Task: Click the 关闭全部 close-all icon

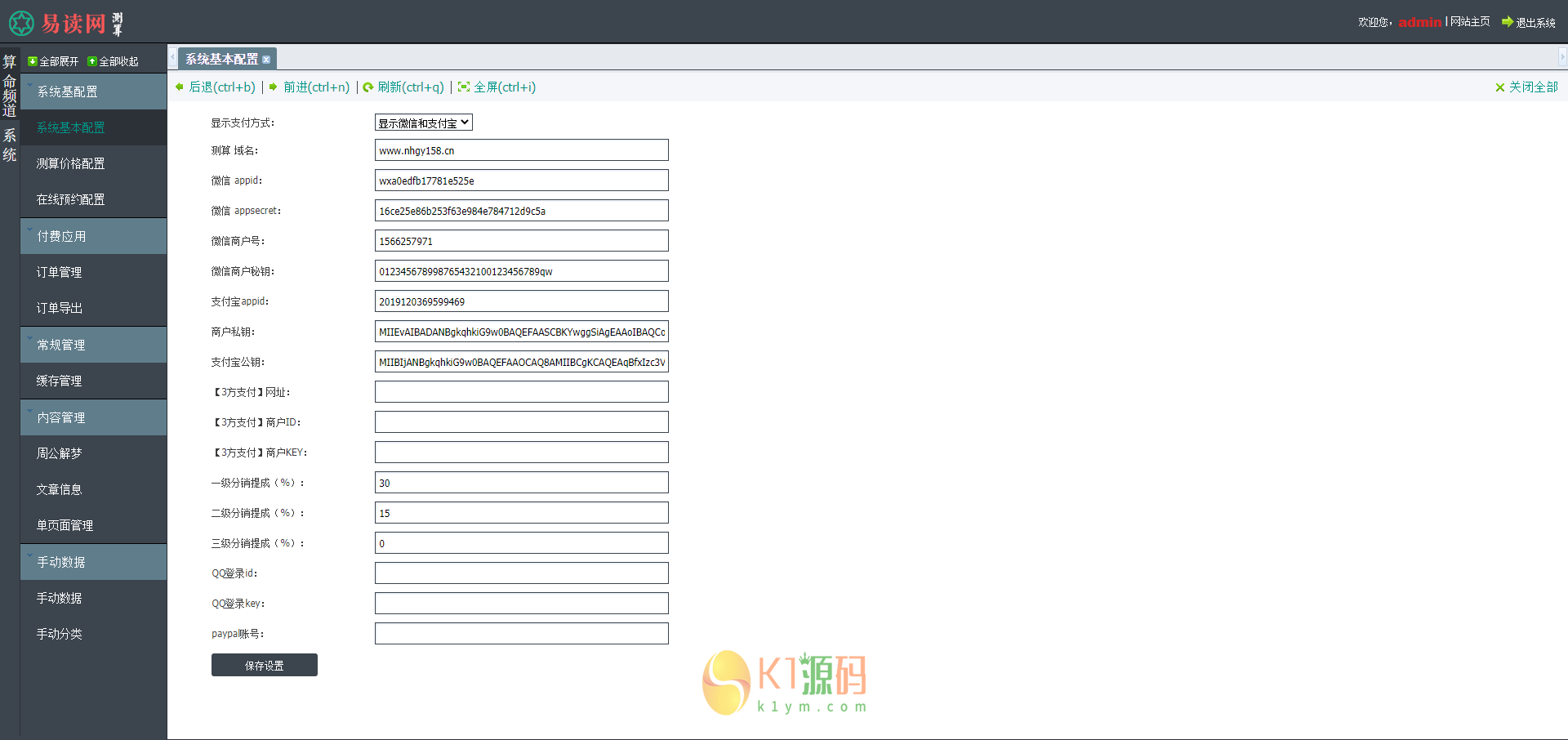Action: [1499, 87]
